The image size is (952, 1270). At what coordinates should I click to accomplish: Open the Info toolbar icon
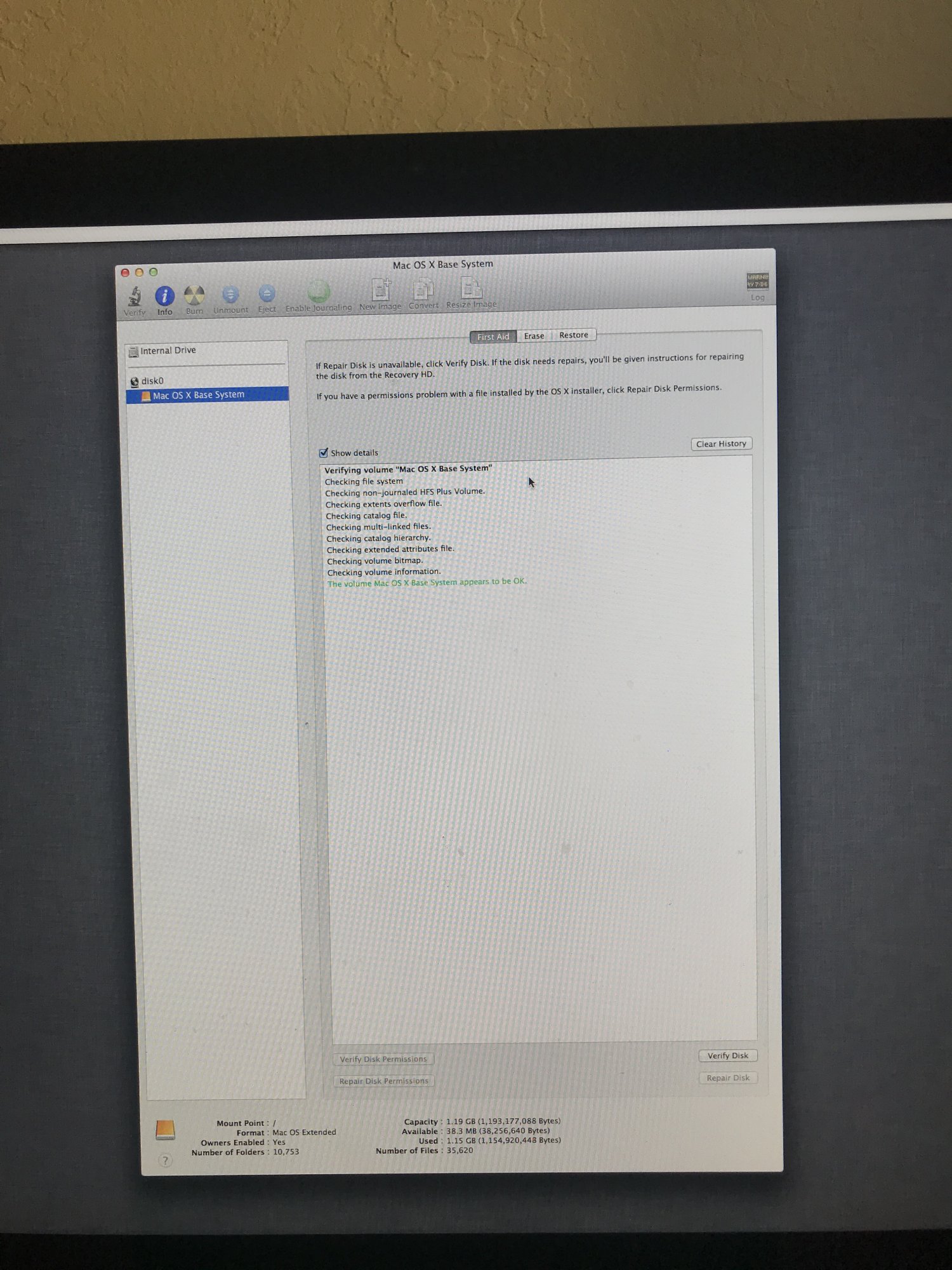pyautogui.click(x=164, y=296)
